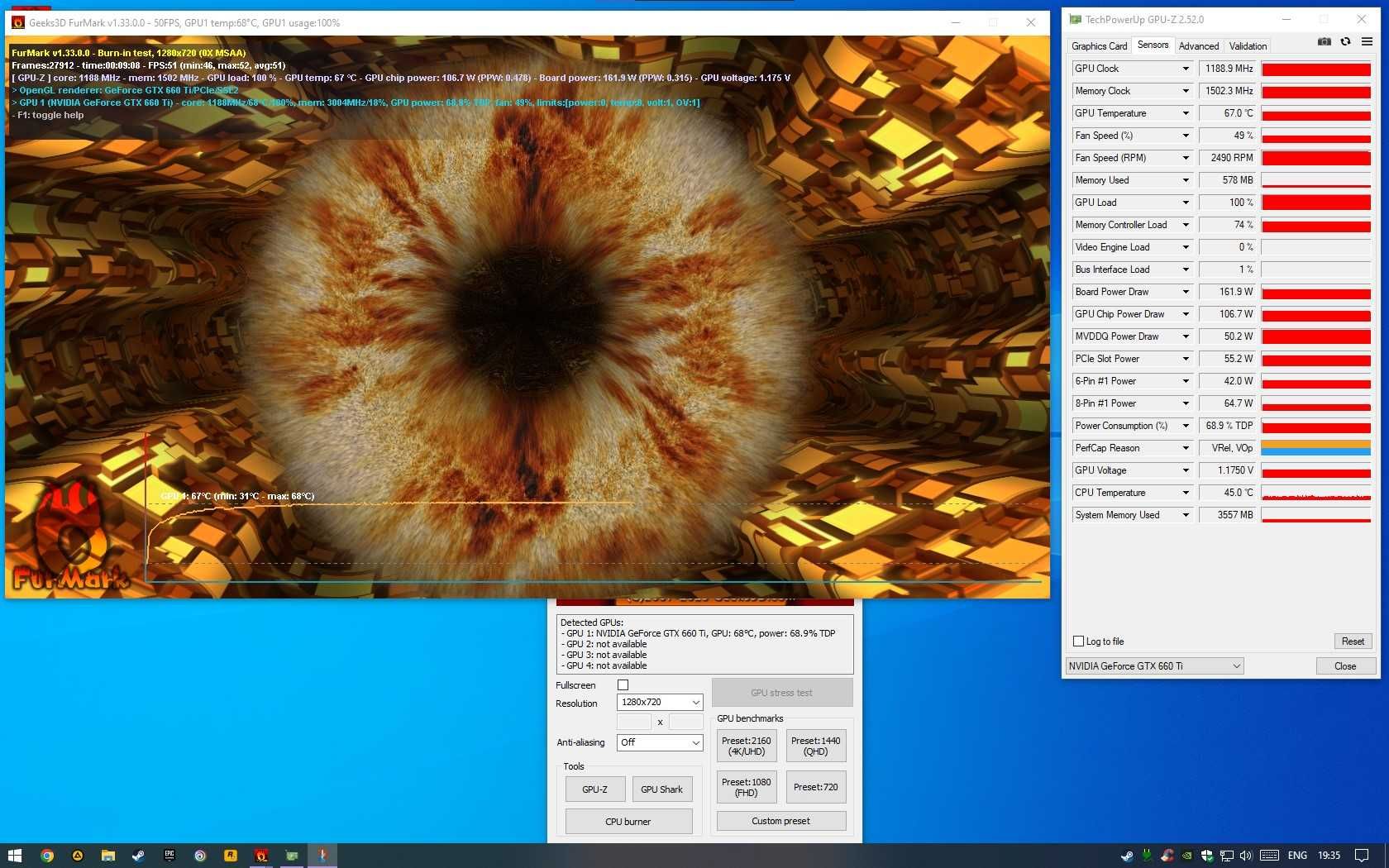Open the GPU selector dropdown in GPU-Z
The width and height of the screenshot is (1389, 868).
pyautogui.click(x=1154, y=666)
